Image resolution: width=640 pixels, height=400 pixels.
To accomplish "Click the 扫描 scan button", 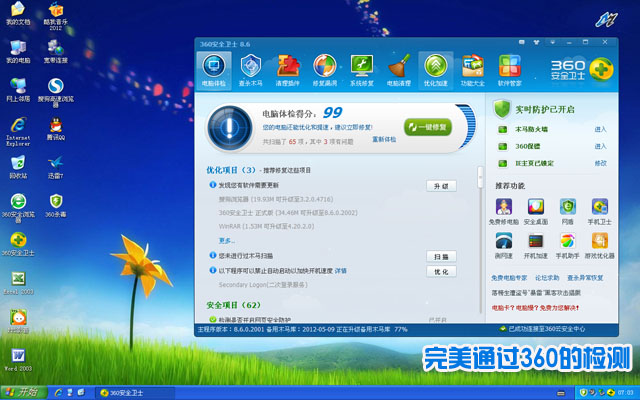I will (441, 256).
